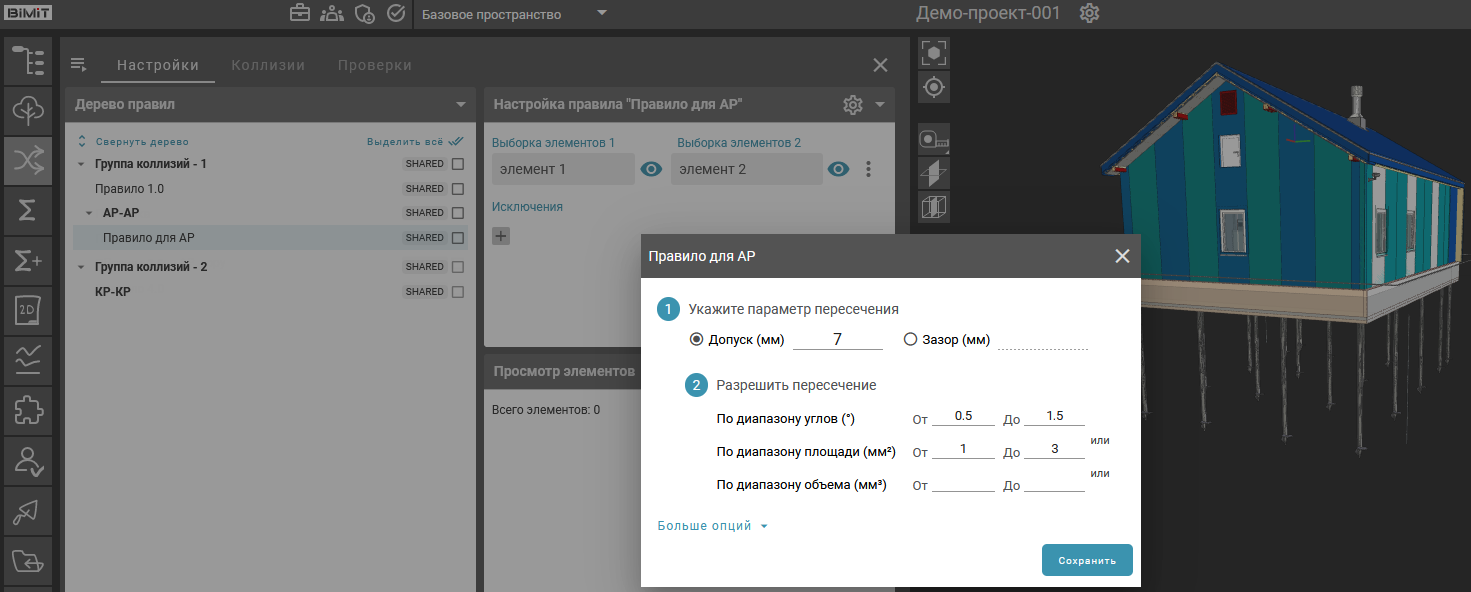Click the Сохранить button
The height and width of the screenshot is (592, 1471).
(x=1086, y=561)
